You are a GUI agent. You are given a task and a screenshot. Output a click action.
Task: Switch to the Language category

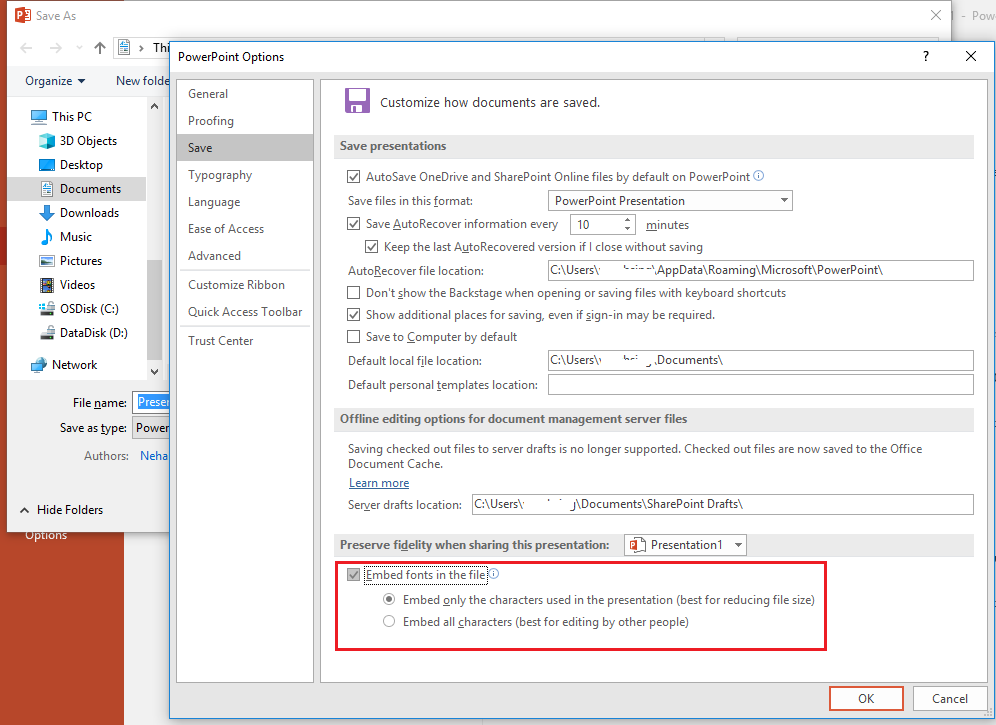click(245, 201)
